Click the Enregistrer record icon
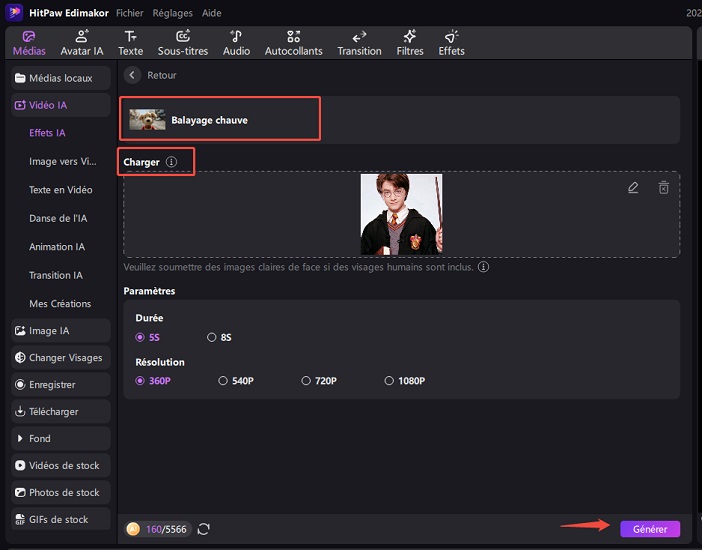Image resolution: width=702 pixels, height=550 pixels. coord(20,384)
